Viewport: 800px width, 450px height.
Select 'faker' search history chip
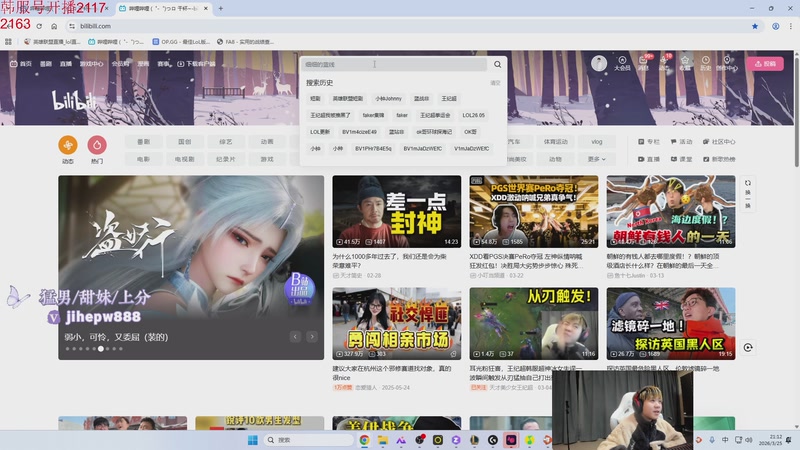point(402,115)
